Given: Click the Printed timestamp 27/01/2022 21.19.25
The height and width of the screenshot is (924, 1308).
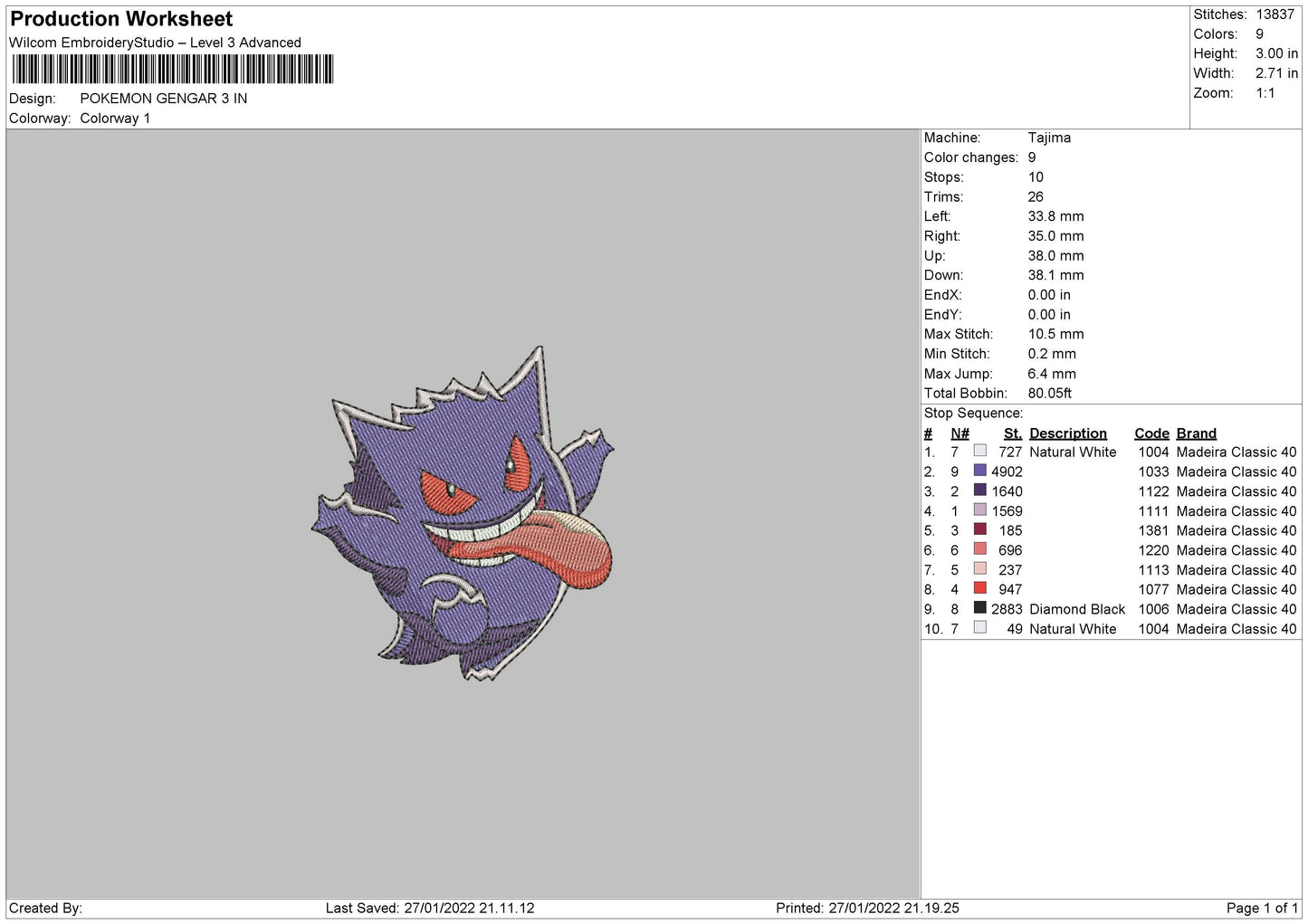Looking at the screenshot, I should click(893, 908).
